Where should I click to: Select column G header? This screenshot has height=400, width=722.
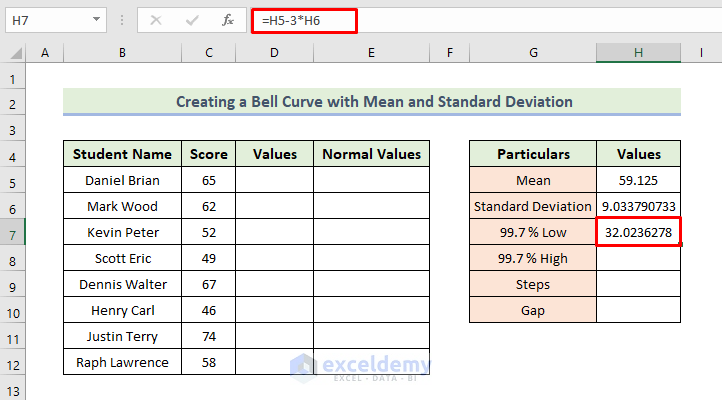tap(533, 52)
